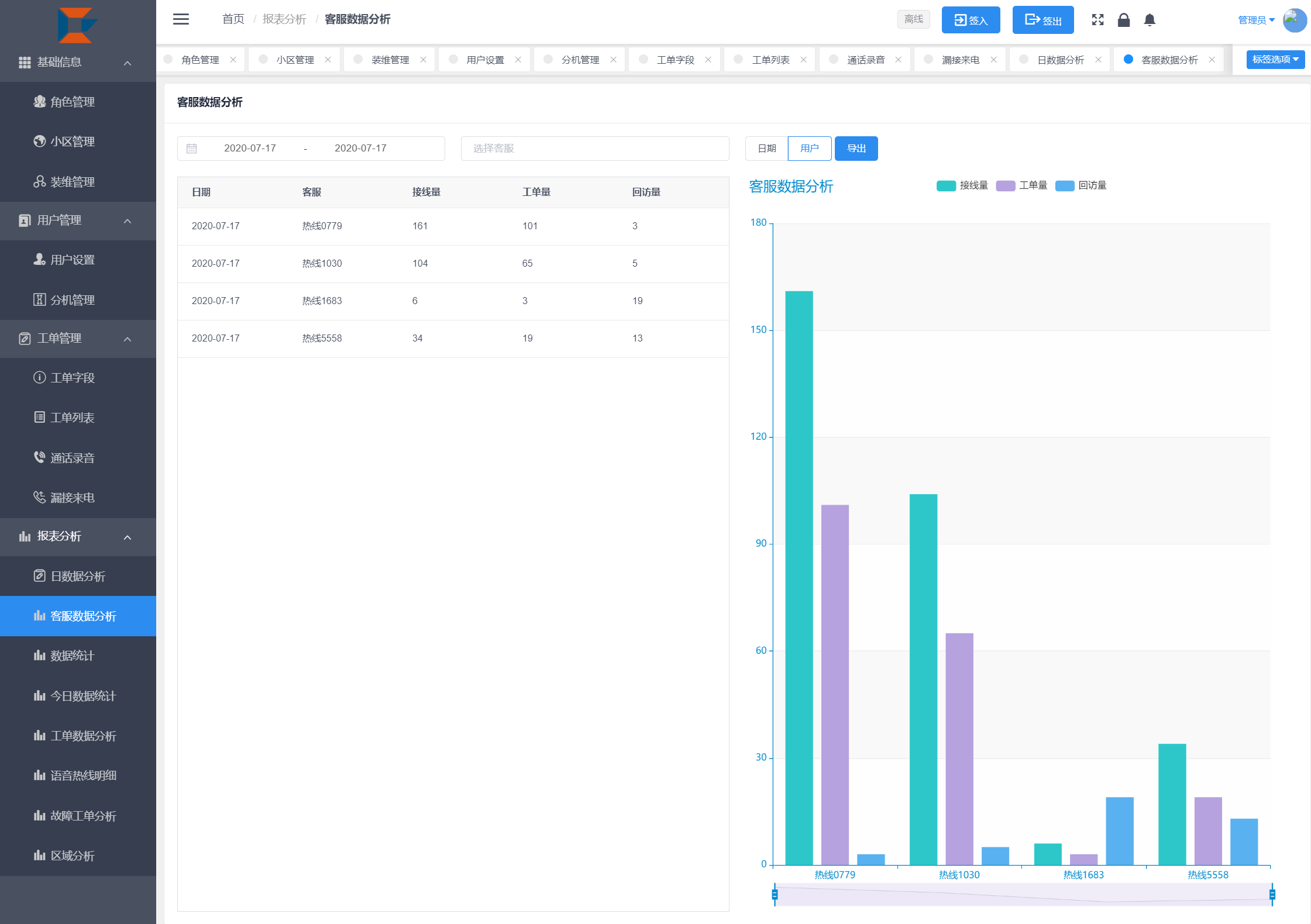This screenshot has width=1311, height=924.
Task: Click the 导出 export button
Action: 856,149
